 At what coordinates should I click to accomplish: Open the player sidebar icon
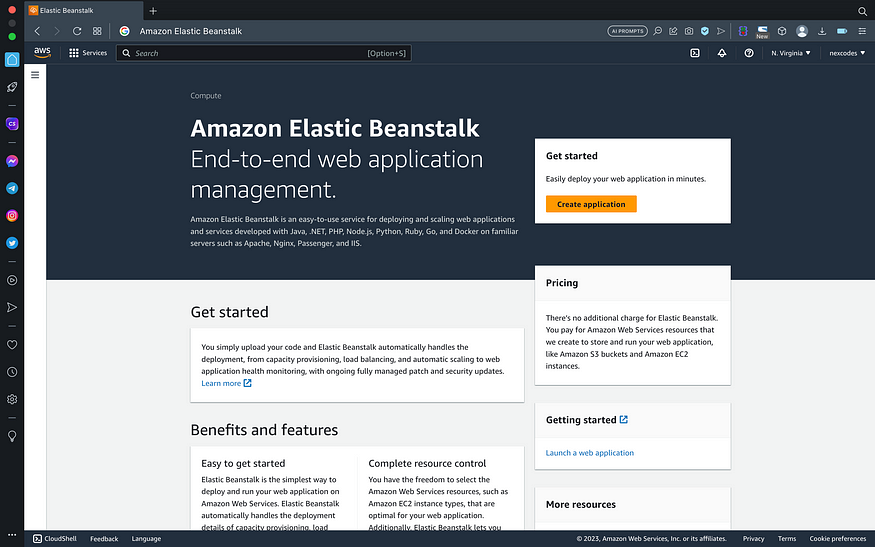[x=12, y=280]
